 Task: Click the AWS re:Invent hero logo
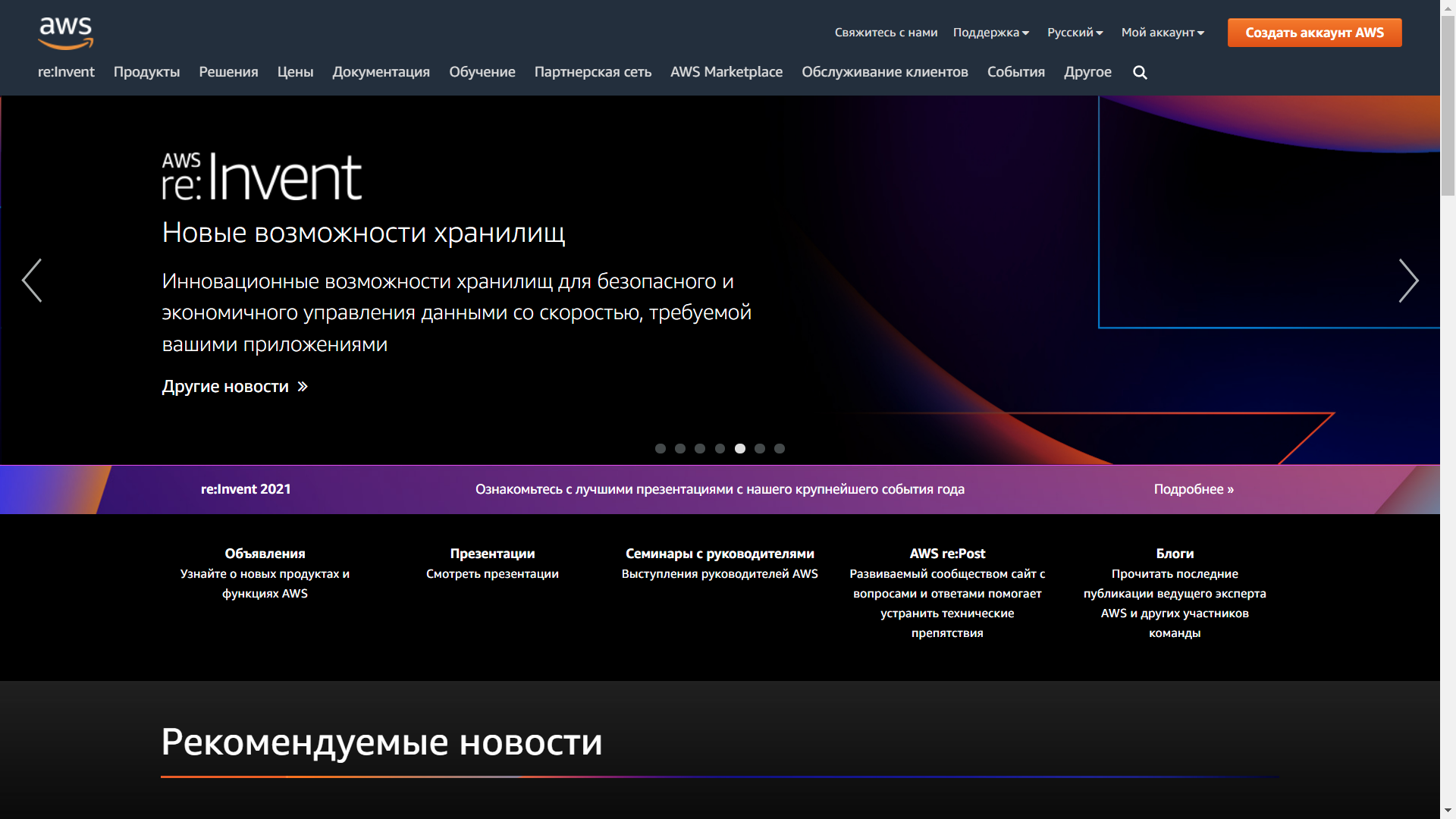point(262,176)
